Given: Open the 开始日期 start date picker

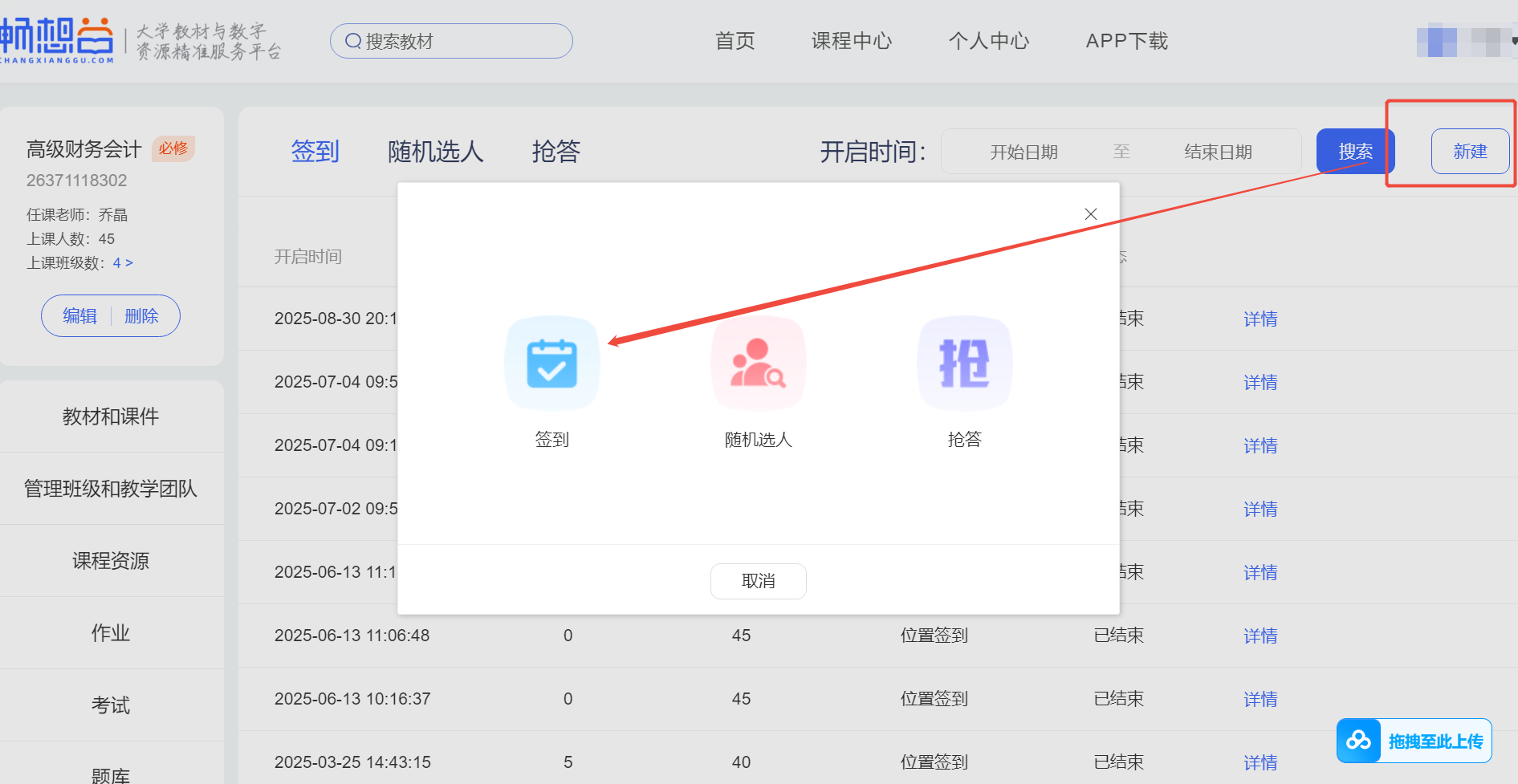Looking at the screenshot, I should [x=1024, y=152].
